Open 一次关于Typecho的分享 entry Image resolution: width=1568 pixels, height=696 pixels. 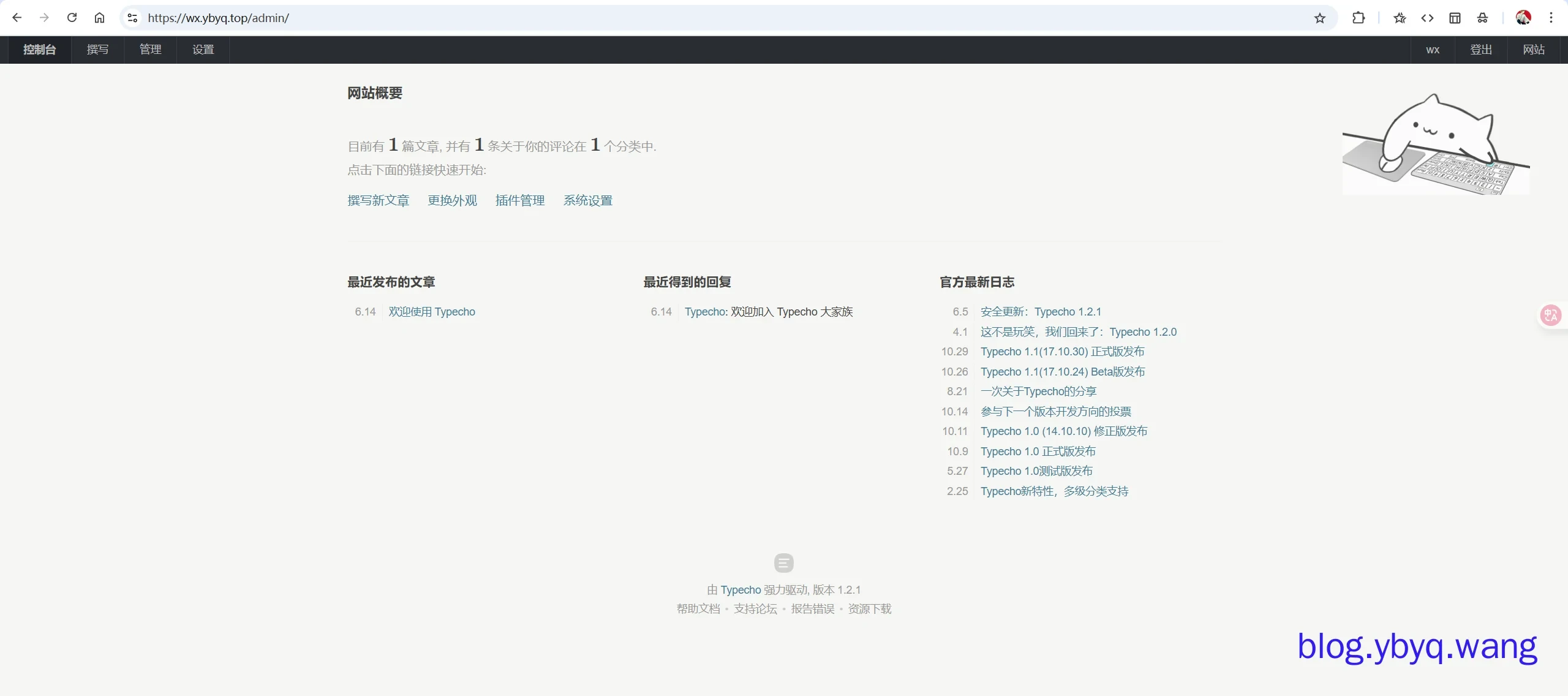1039,391
